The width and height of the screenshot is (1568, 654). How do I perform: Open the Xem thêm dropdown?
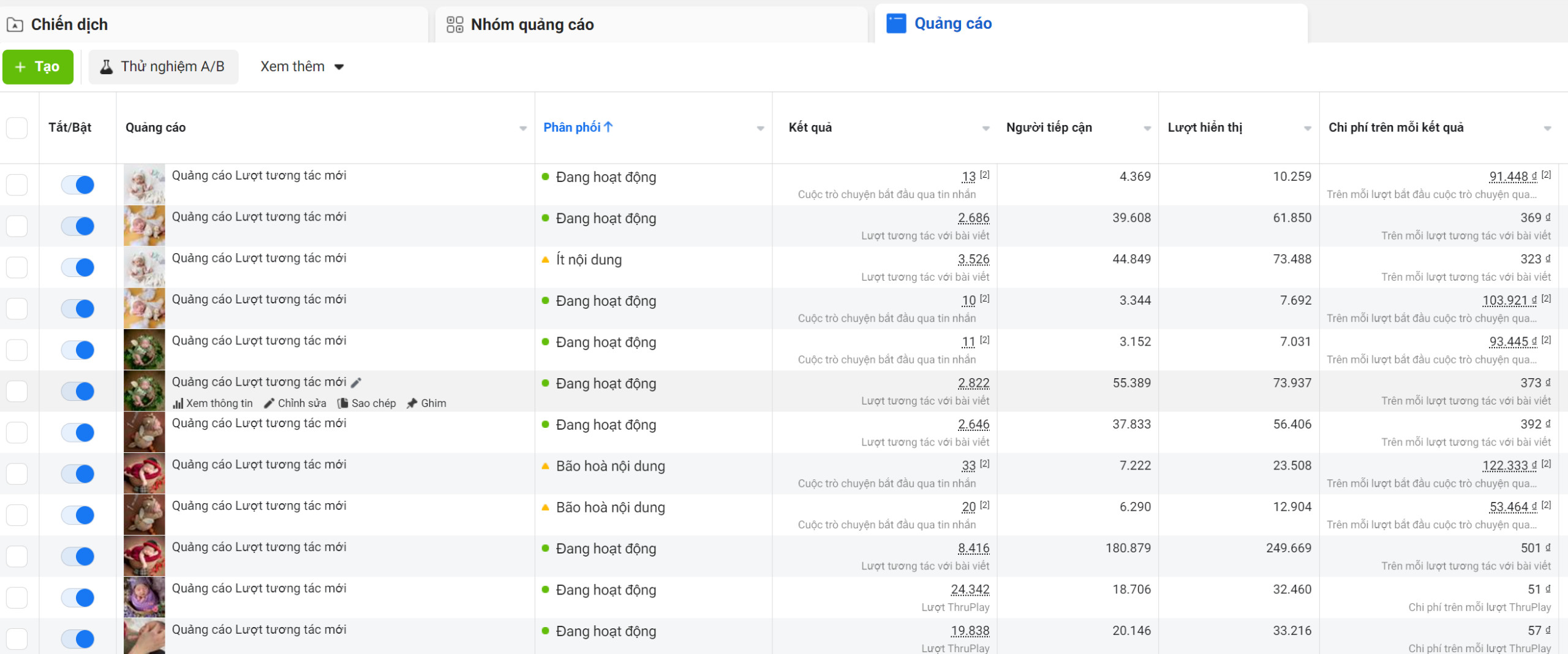pyautogui.click(x=303, y=67)
